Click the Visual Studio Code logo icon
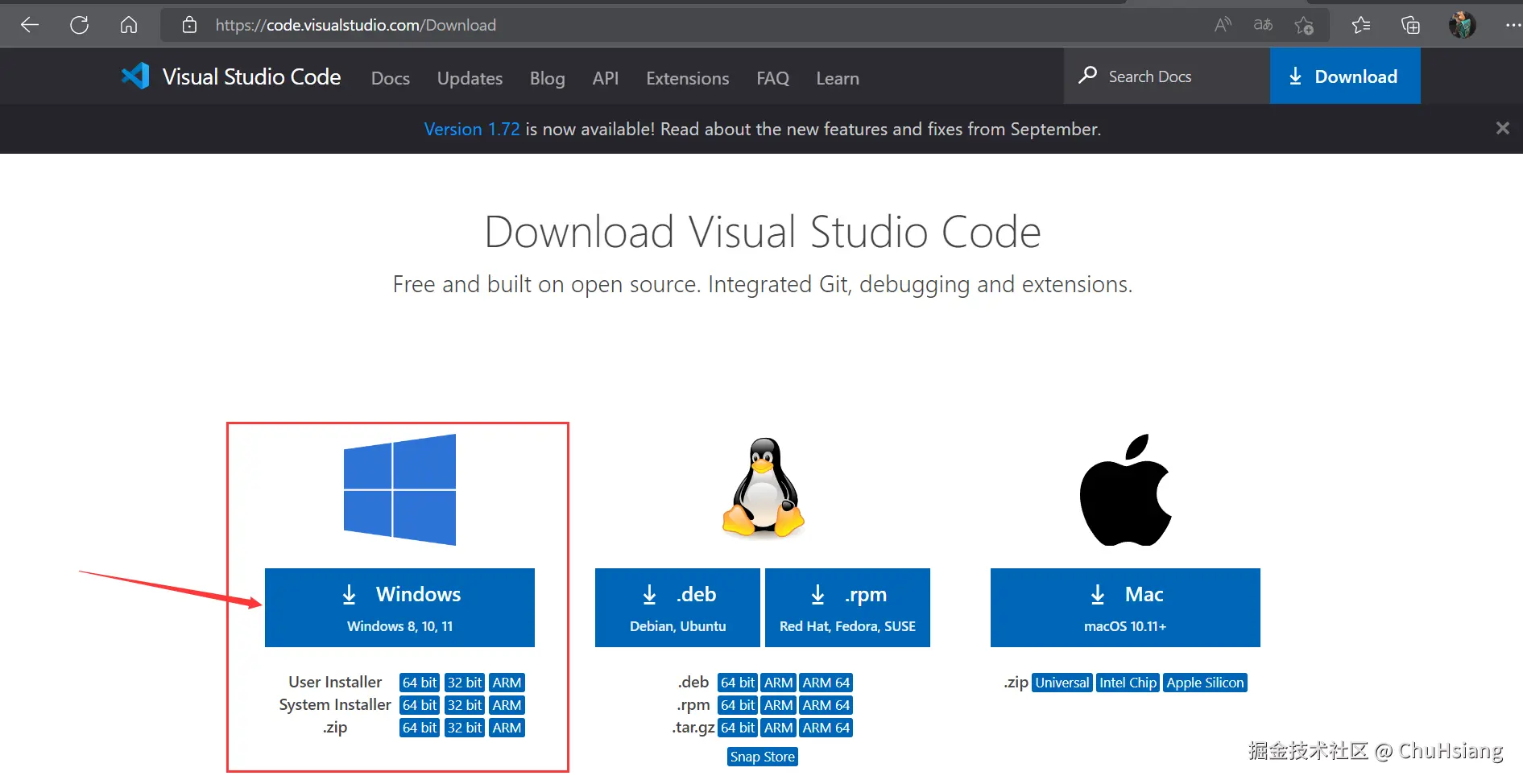1523x784 pixels. click(135, 76)
